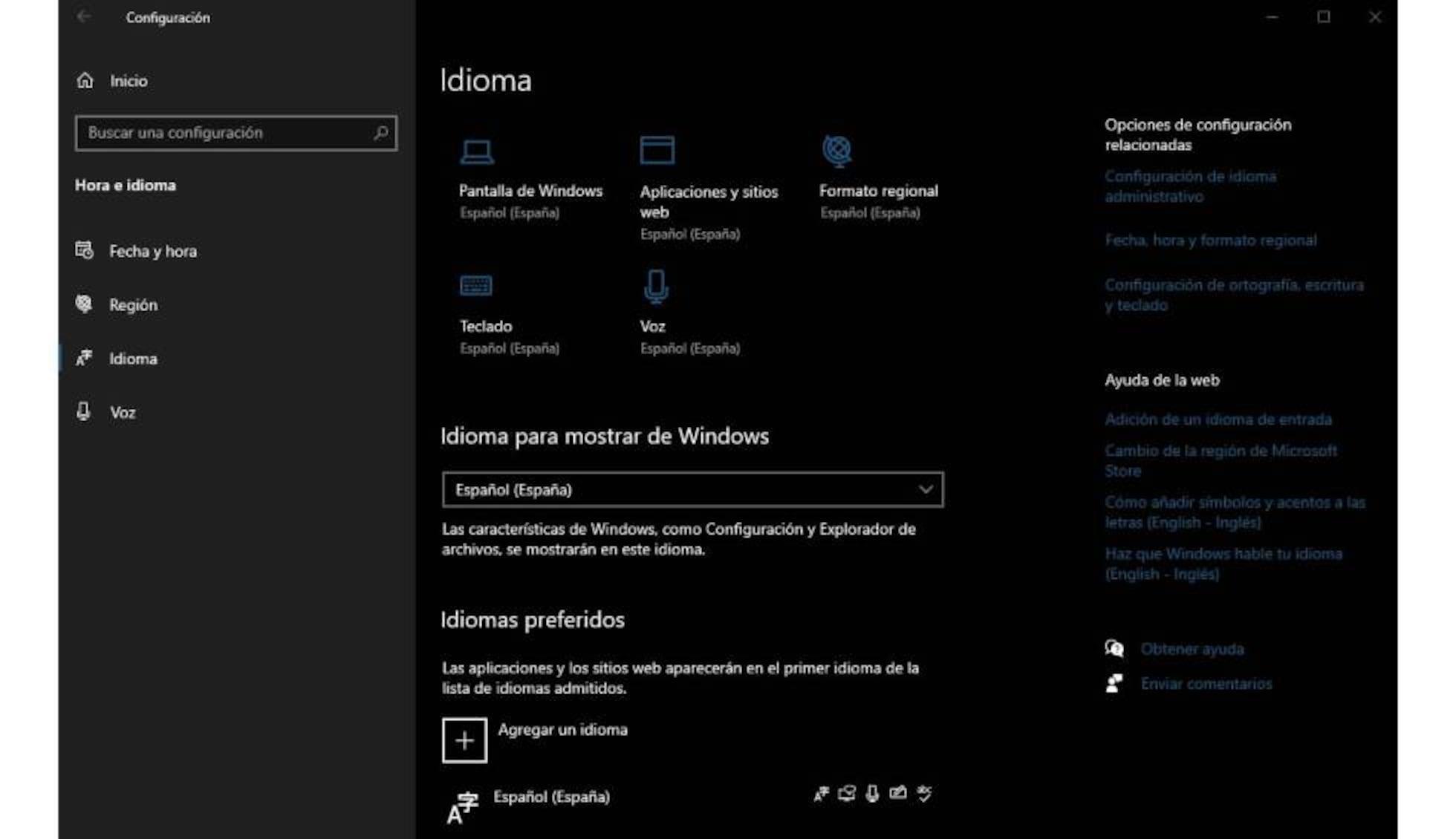Switch to the Inicio section

[x=128, y=80]
